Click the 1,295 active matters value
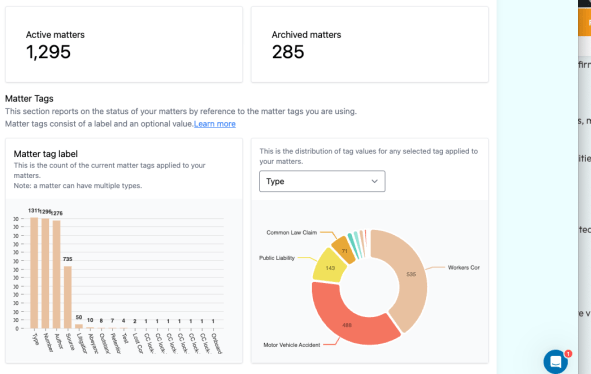This screenshot has width=591, height=374. [48, 52]
